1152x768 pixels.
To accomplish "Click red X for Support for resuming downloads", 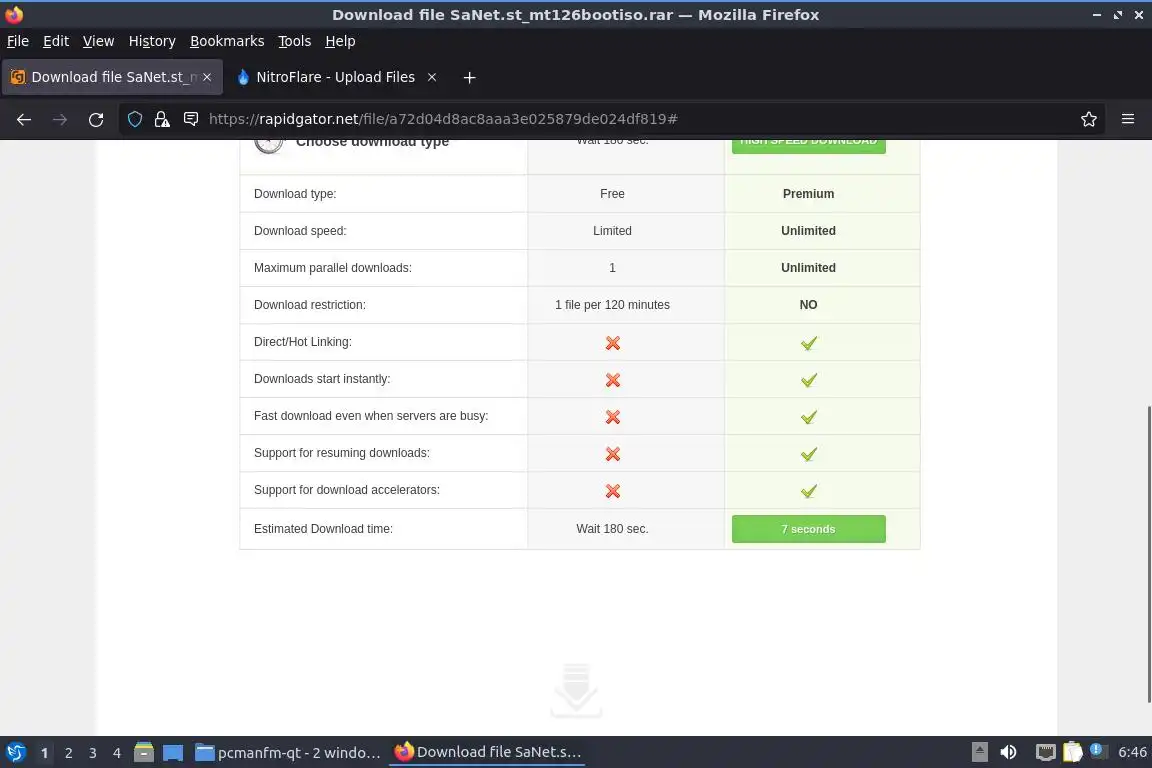I will coord(612,453).
